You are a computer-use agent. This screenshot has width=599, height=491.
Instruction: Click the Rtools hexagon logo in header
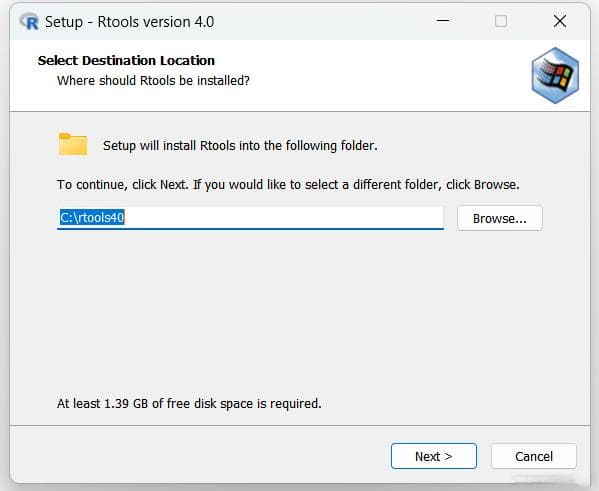click(x=555, y=75)
